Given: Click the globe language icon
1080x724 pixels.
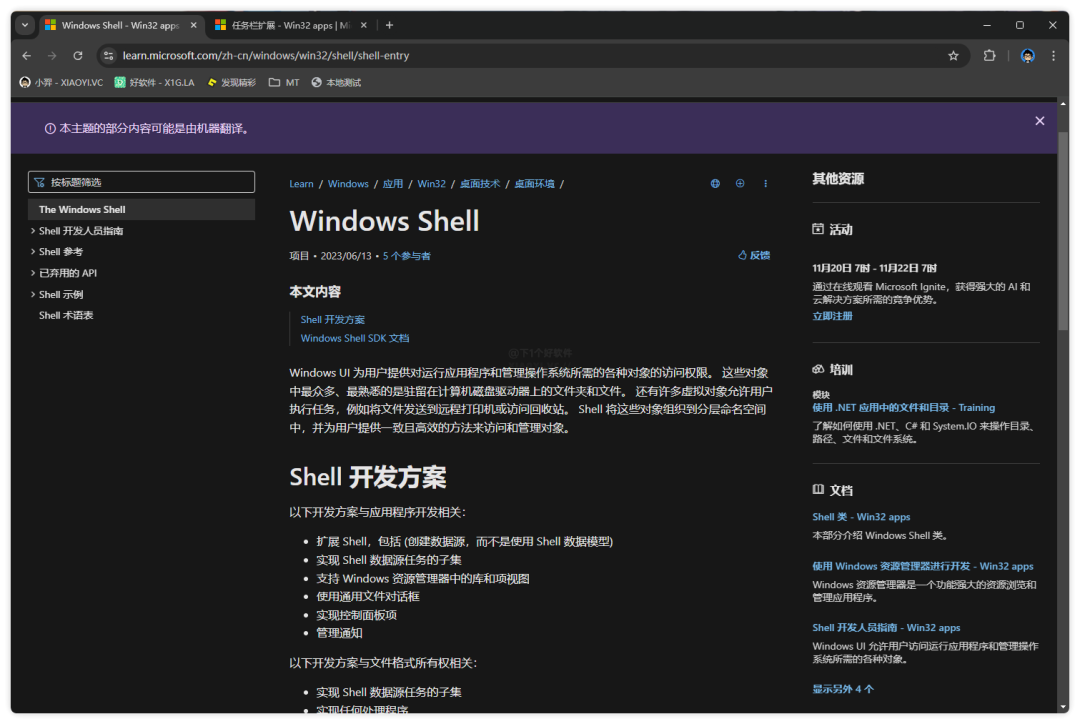Looking at the screenshot, I should coord(715,184).
